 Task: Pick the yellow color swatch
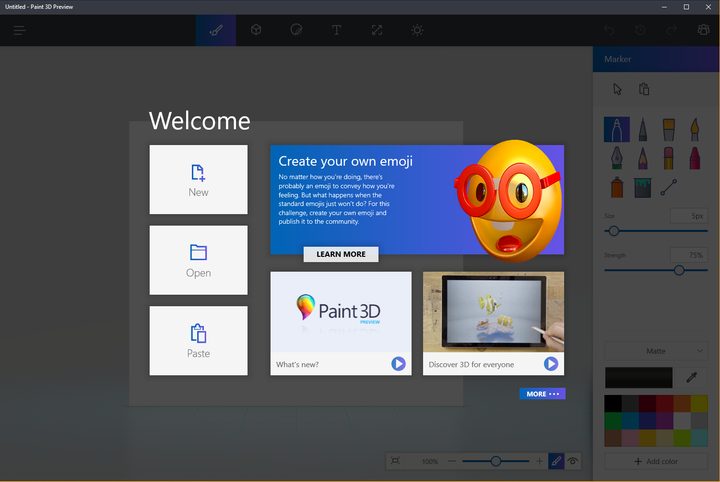click(699, 404)
